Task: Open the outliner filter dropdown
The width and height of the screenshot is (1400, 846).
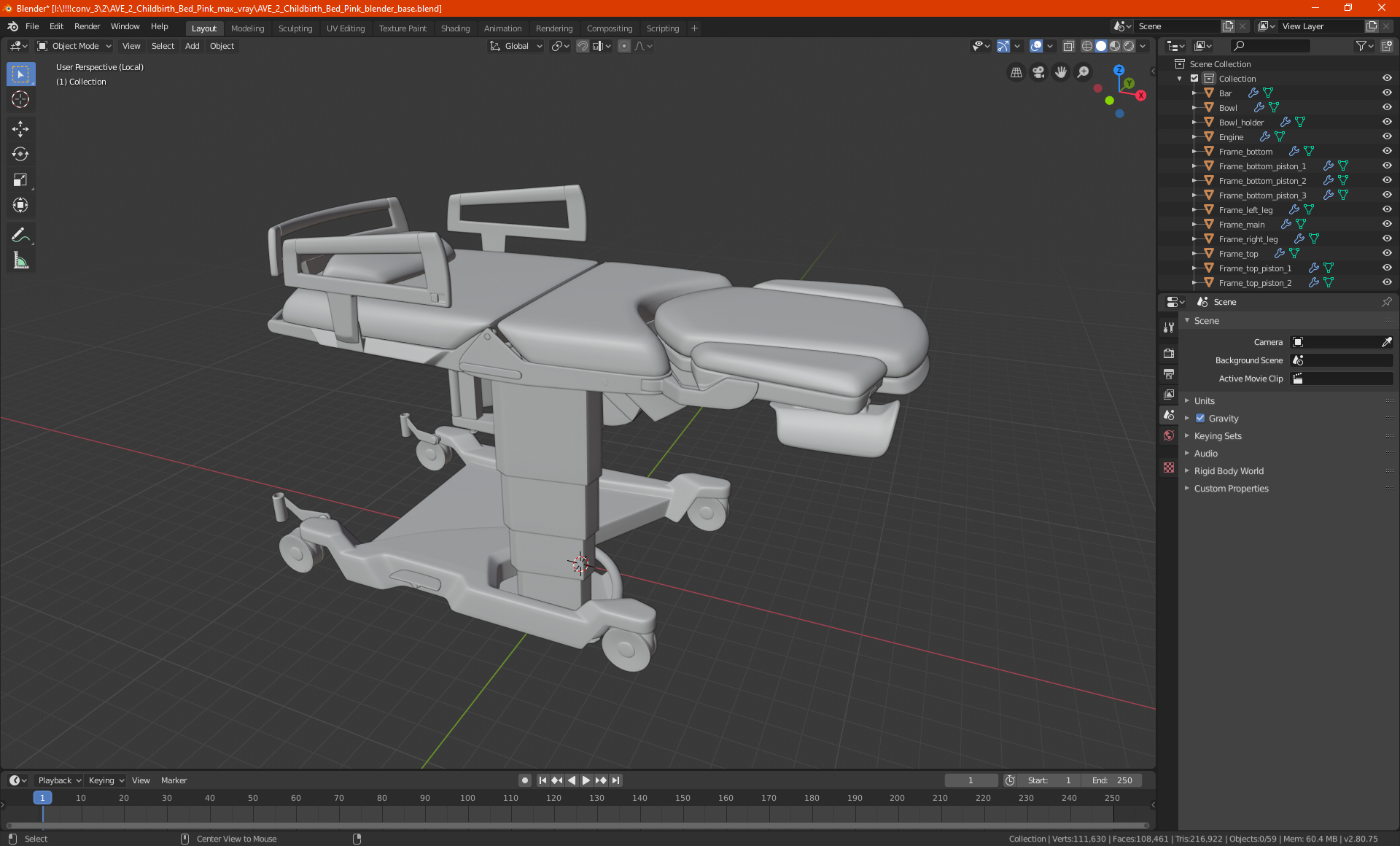Action: (1364, 46)
